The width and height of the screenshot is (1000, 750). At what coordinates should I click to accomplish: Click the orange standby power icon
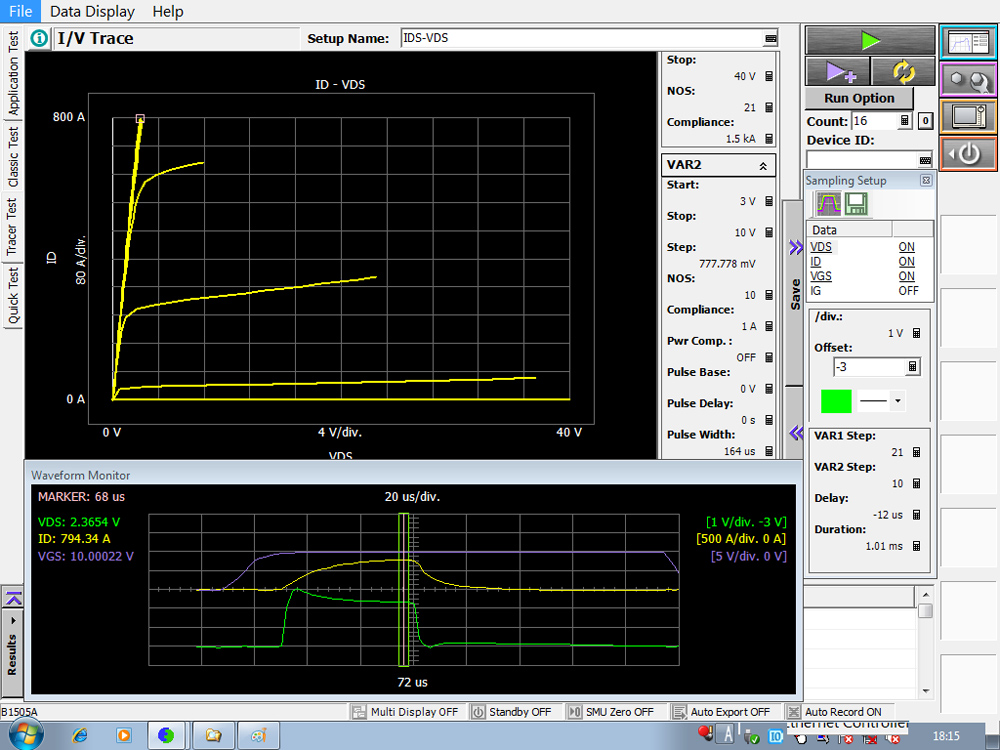click(967, 153)
